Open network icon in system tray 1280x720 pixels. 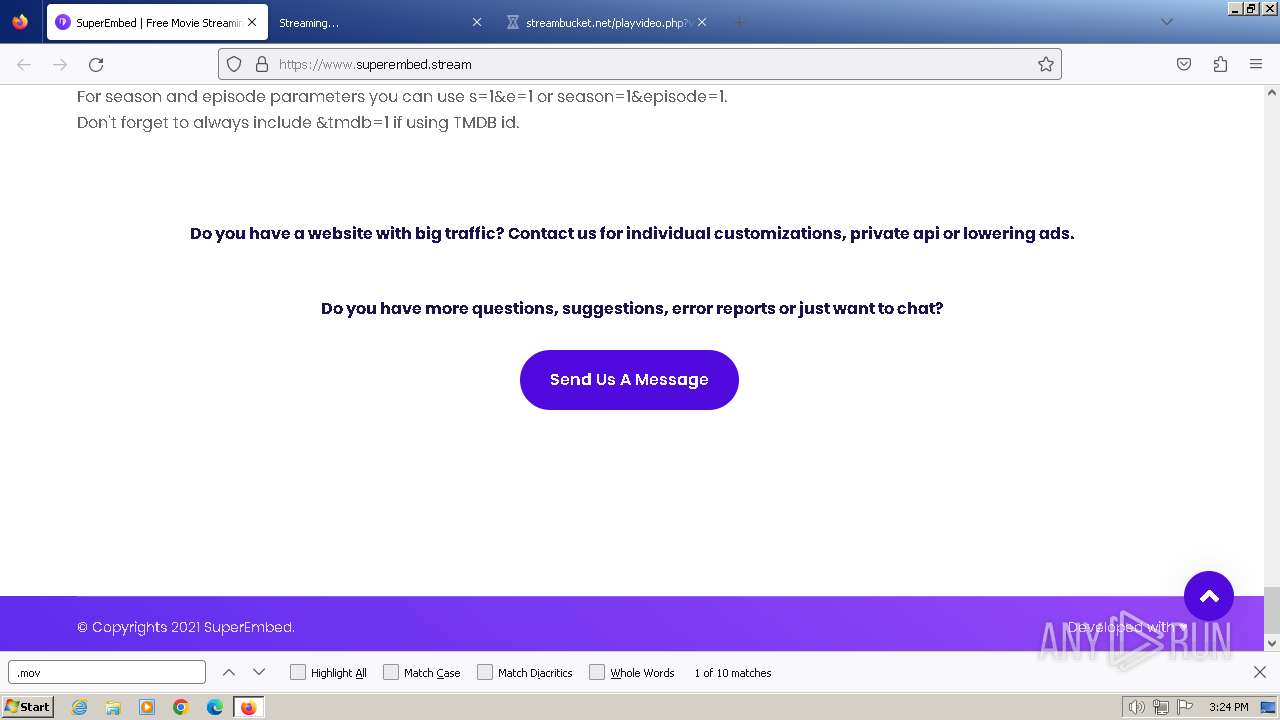point(1161,707)
